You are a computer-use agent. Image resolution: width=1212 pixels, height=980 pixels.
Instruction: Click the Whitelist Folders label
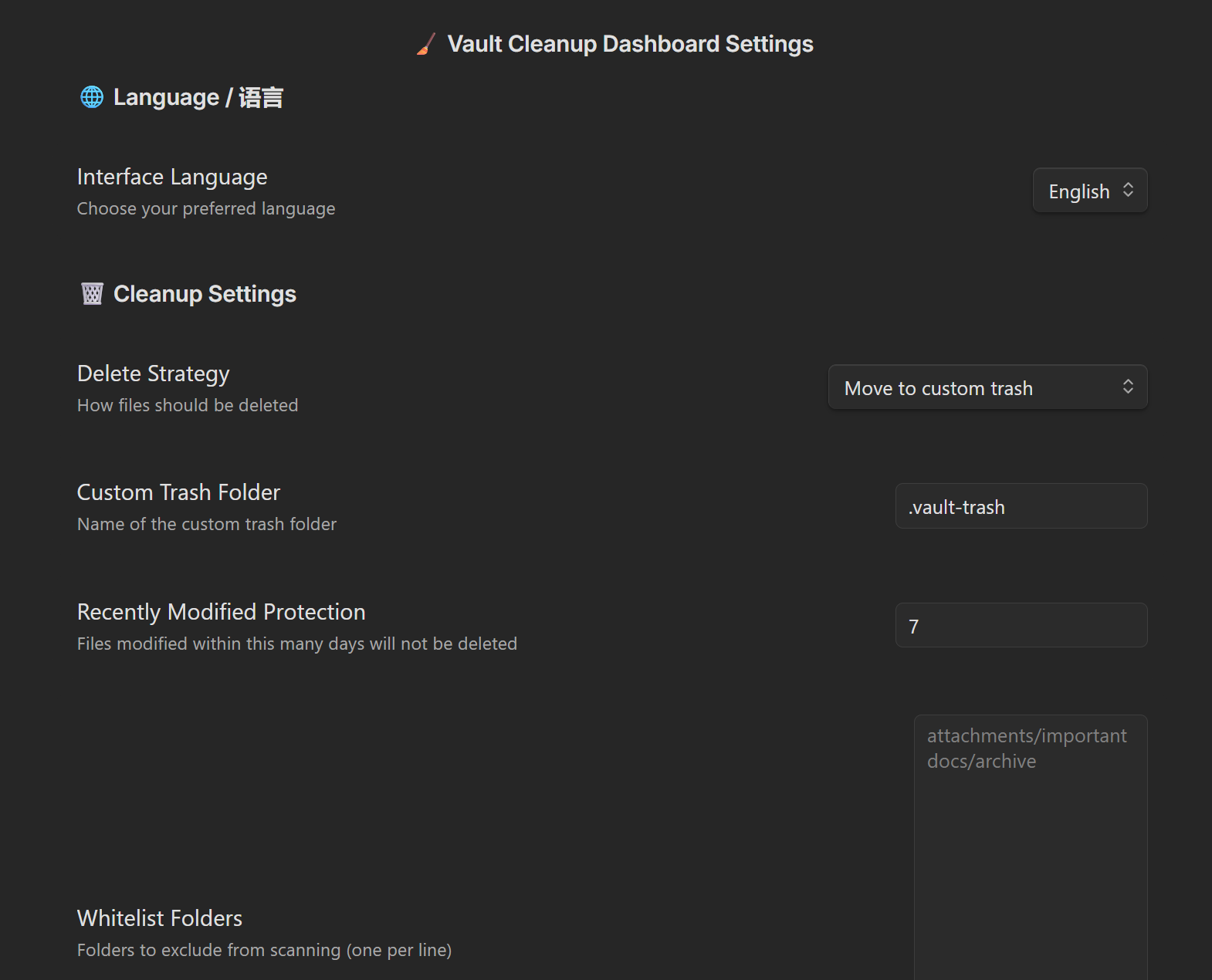pyautogui.click(x=160, y=918)
